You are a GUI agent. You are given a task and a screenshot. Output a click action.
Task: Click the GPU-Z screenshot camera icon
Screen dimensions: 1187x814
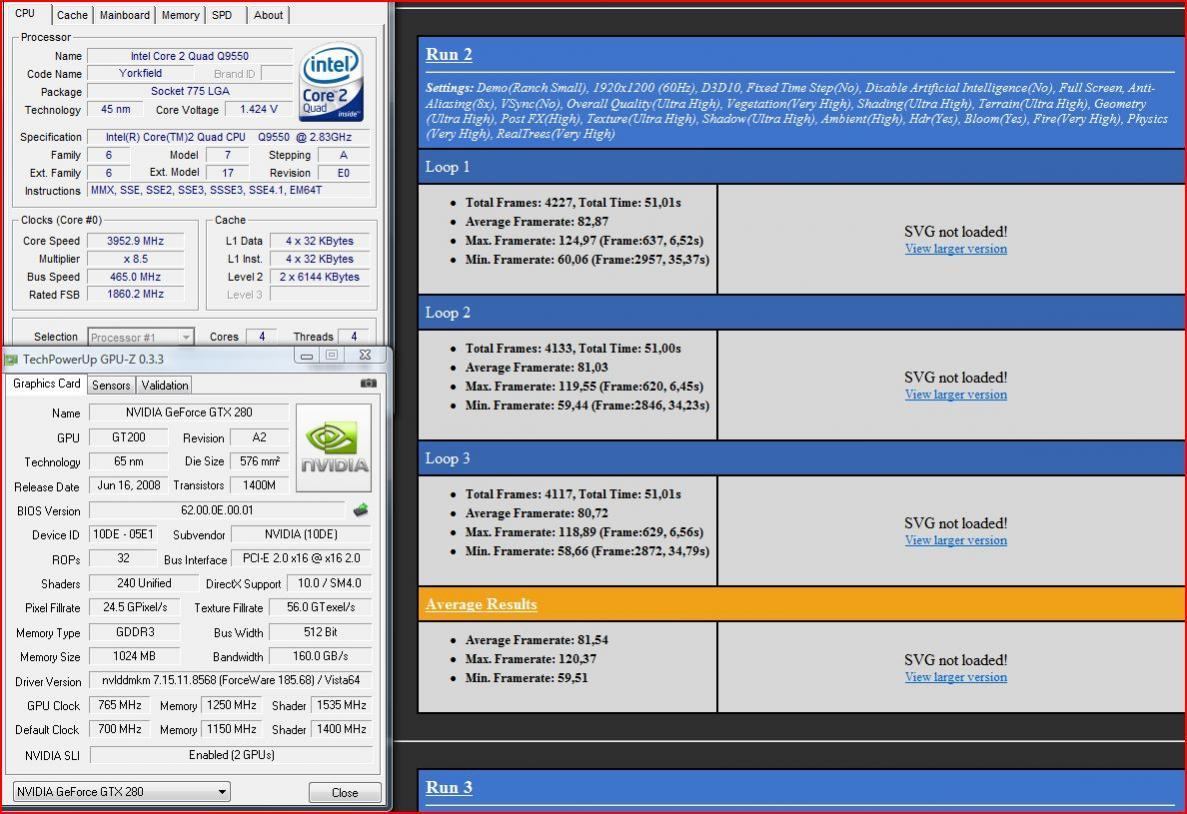coord(369,383)
